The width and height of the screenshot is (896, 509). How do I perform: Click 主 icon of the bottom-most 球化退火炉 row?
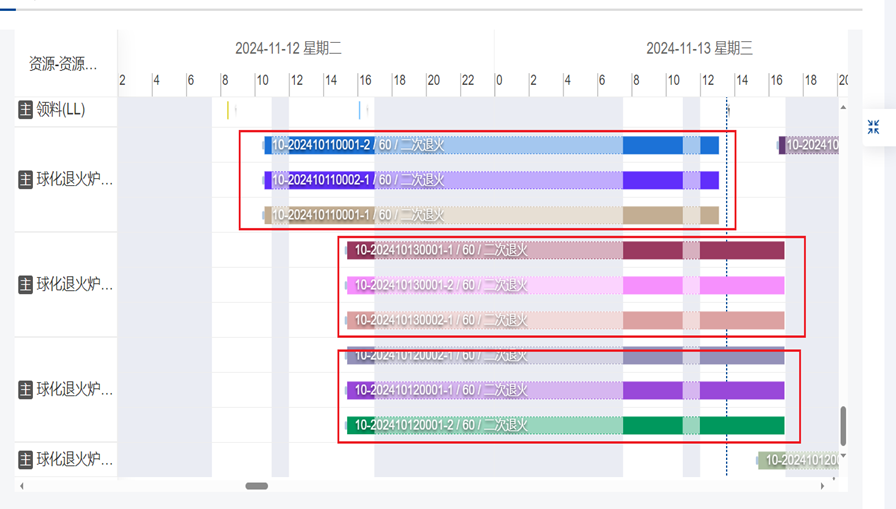tap(26, 460)
